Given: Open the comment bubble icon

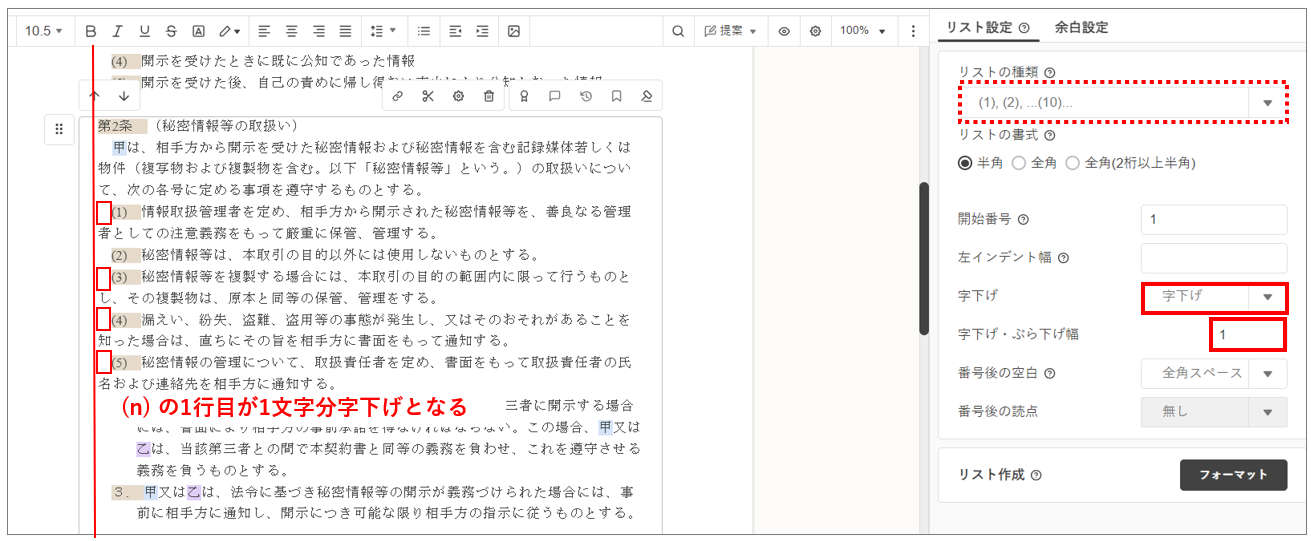Looking at the screenshot, I should [x=554, y=96].
